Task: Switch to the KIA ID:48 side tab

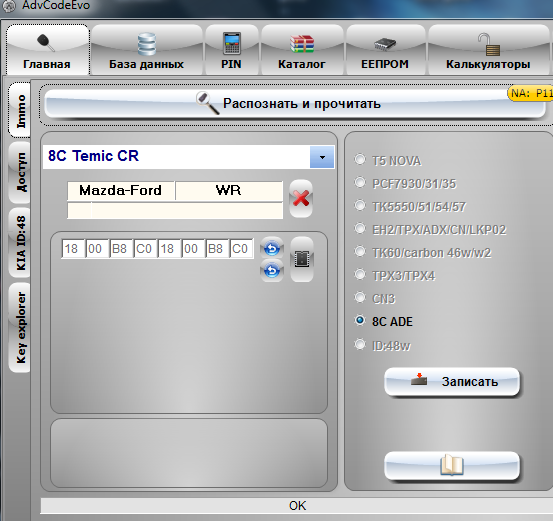Action: point(20,243)
